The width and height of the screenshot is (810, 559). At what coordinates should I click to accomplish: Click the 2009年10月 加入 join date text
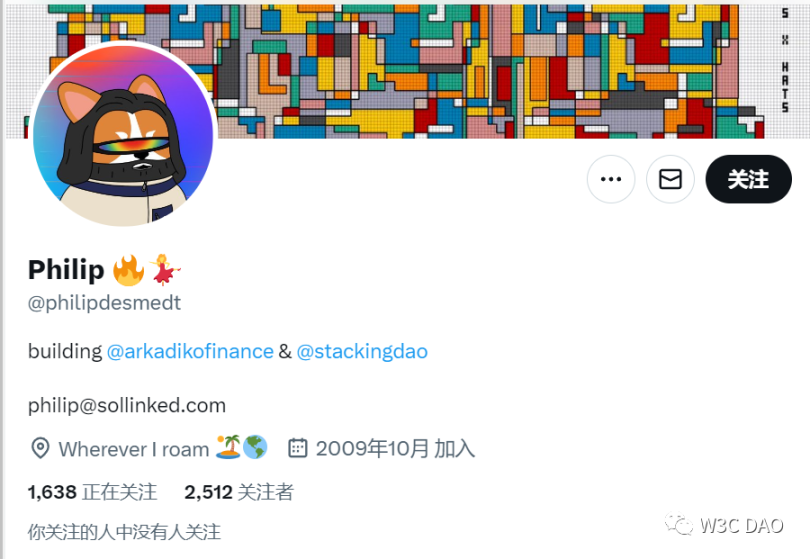[395, 448]
